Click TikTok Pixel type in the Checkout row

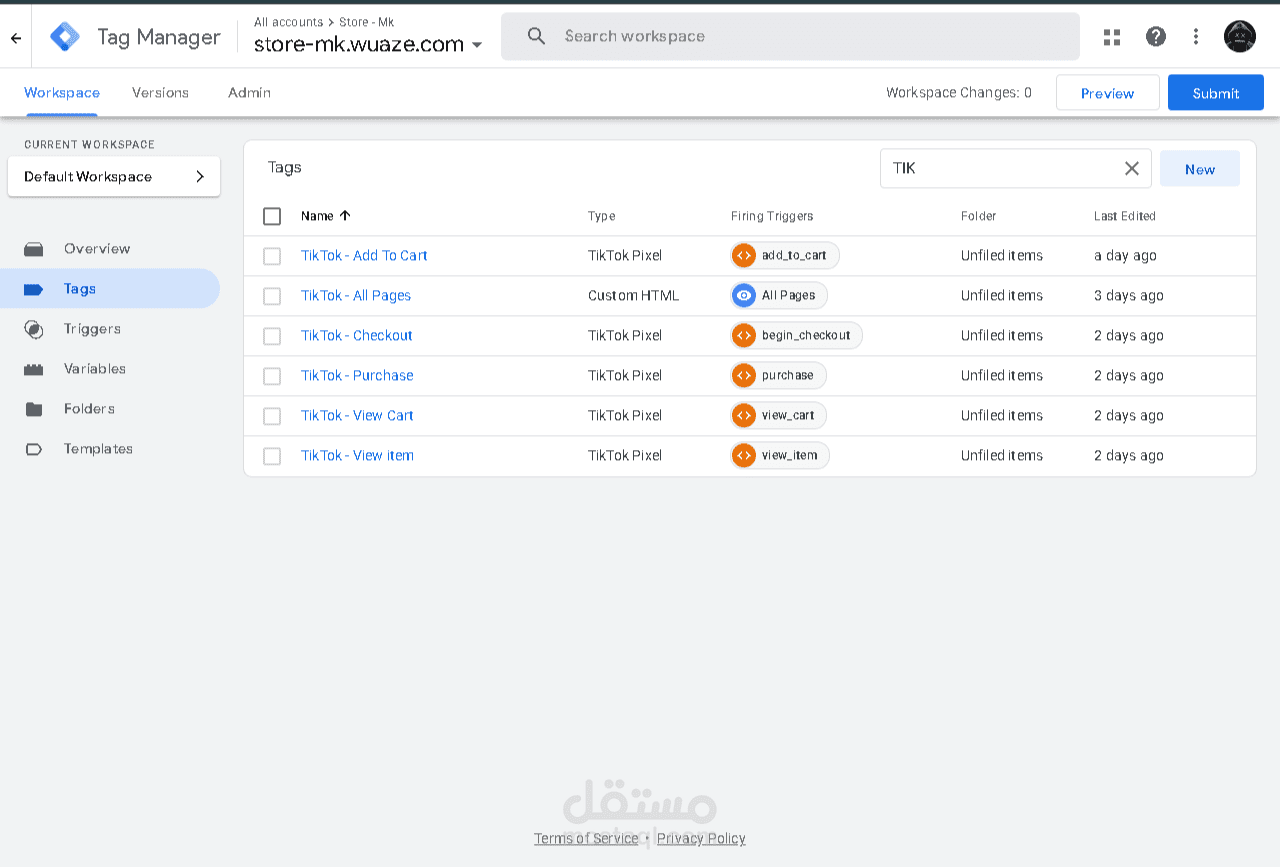[x=625, y=335]
